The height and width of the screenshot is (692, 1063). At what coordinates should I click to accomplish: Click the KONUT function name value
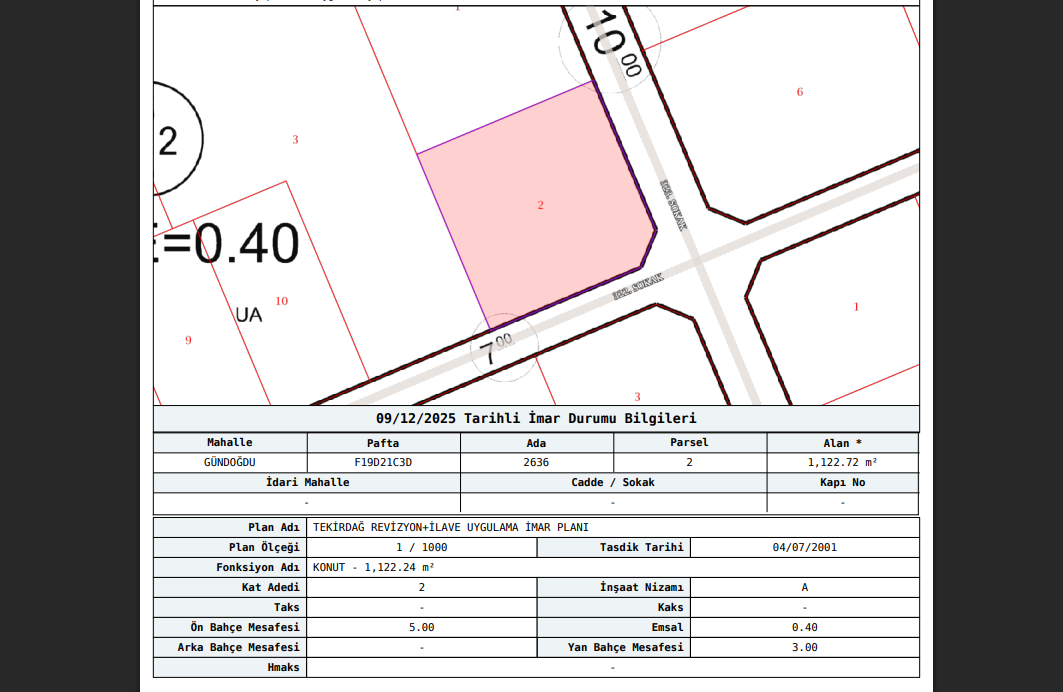374,568
